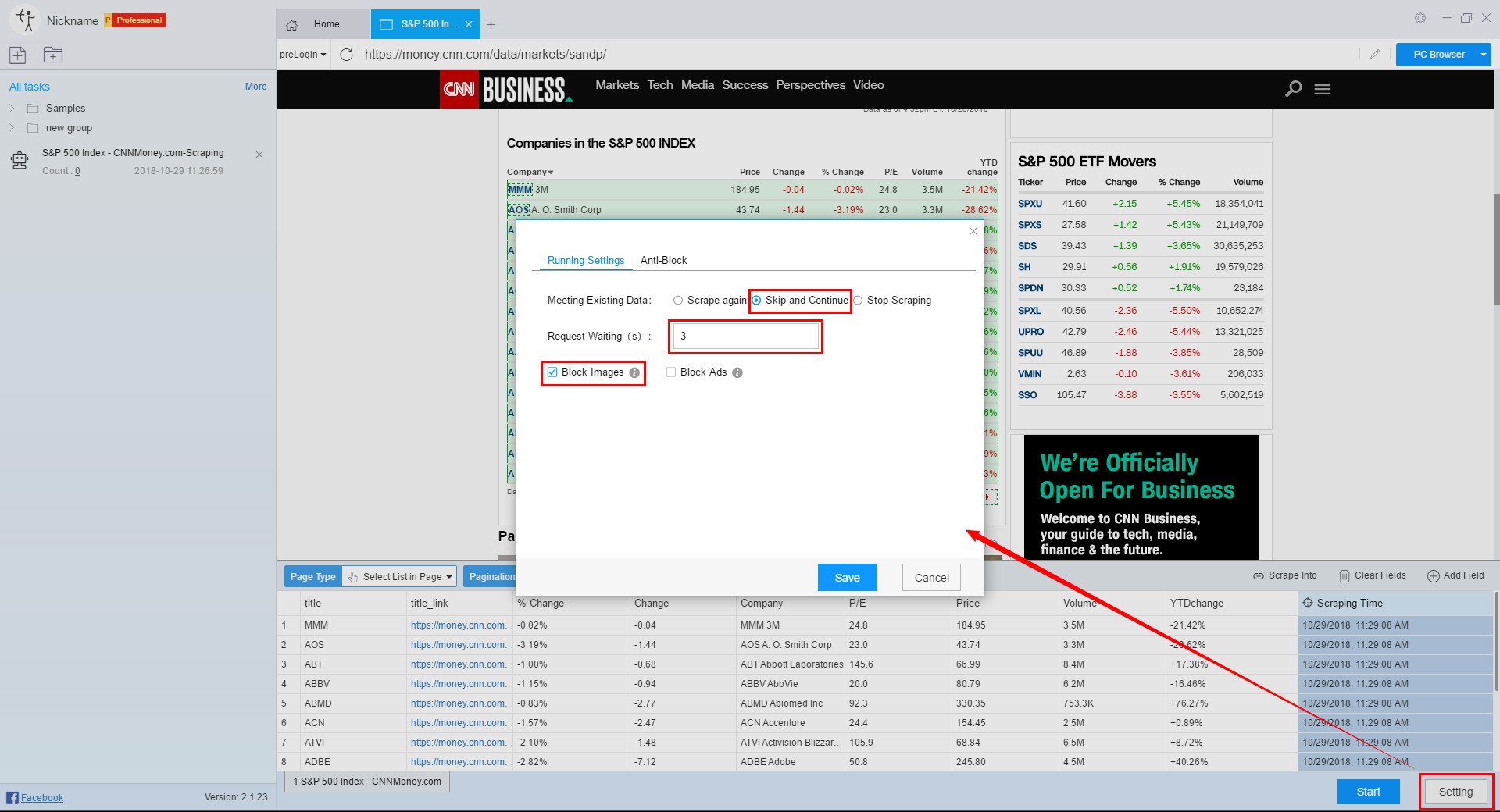Image resolution: width=1500 pixels, height=812 pixels.
Task: Close the settings dialog with X
Action: (973, 231)
